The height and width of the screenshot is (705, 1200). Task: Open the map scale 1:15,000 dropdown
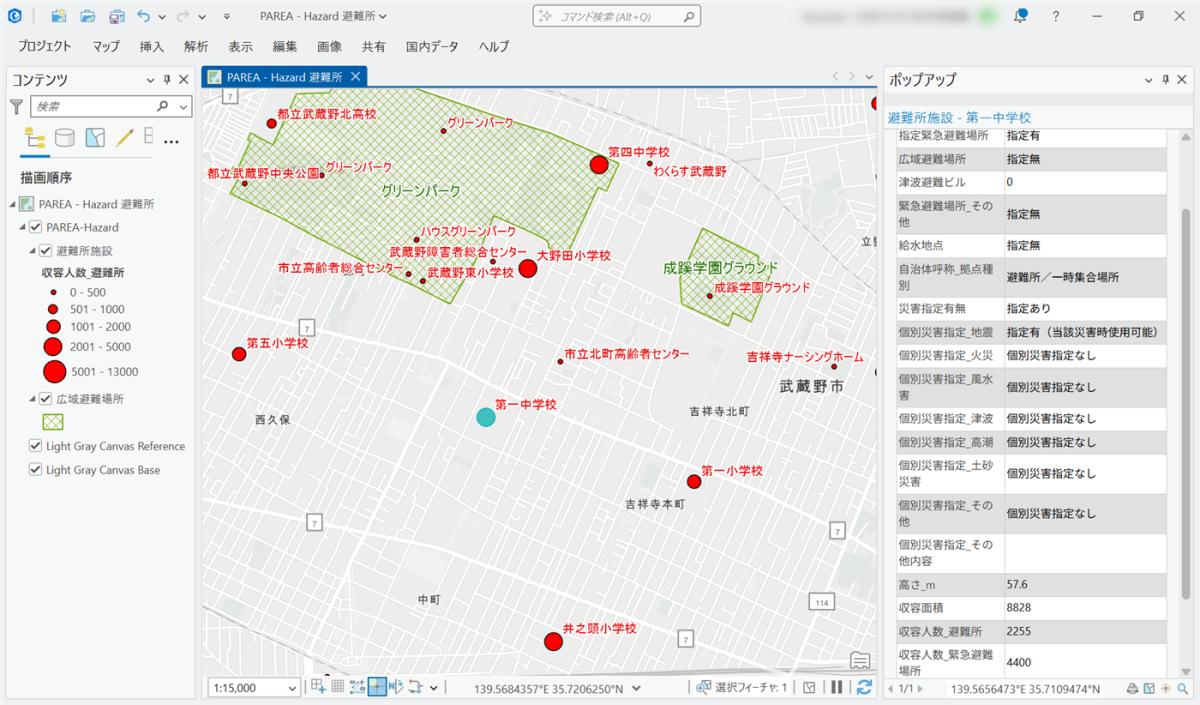(292, 688)
